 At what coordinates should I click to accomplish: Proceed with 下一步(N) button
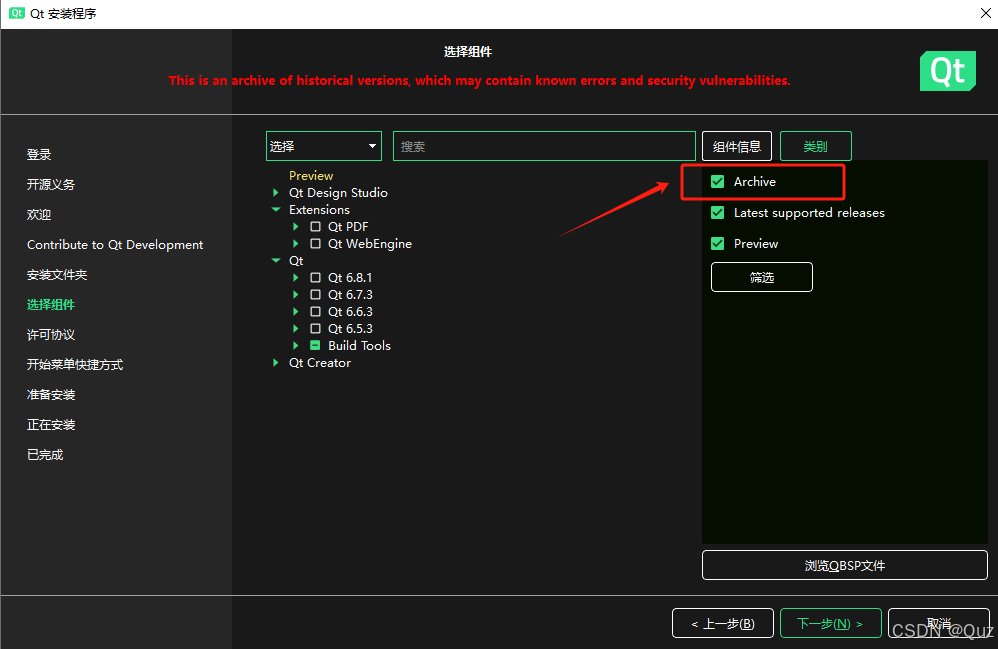click(831, 624)
